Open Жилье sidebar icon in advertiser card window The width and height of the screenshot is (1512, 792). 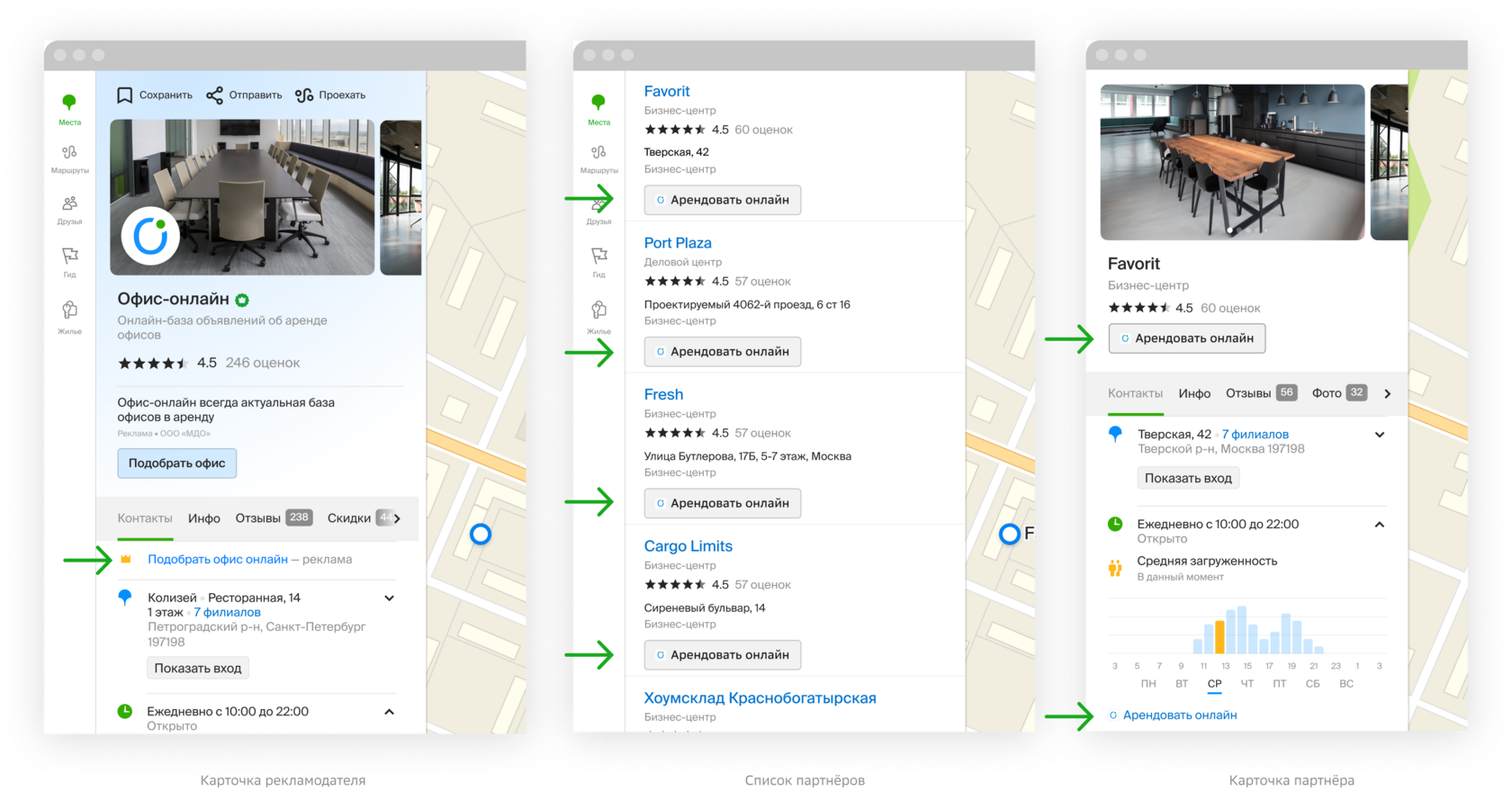[69, 317]
